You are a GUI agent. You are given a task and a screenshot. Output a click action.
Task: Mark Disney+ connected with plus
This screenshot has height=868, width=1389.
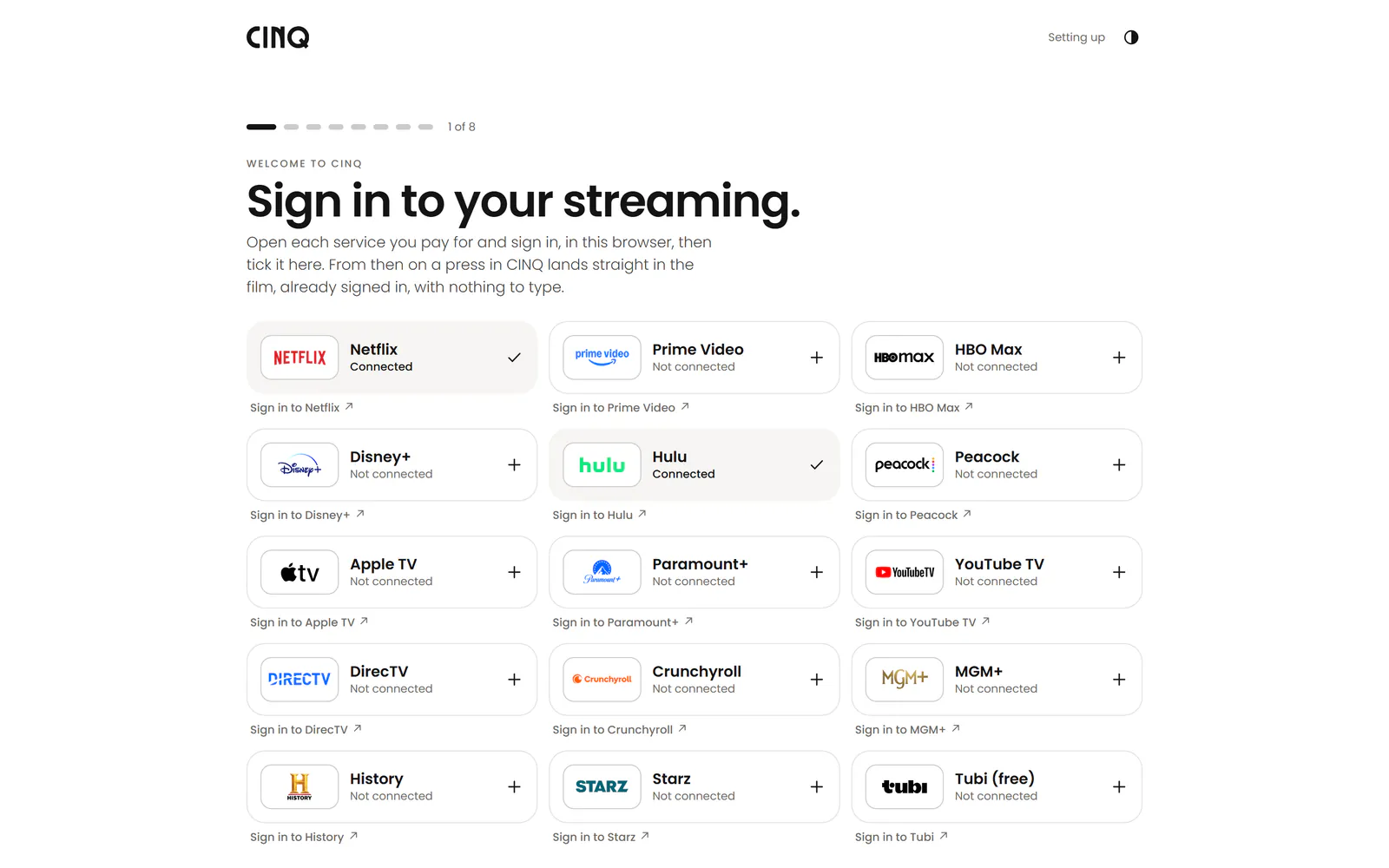click(x=514, y=465)
